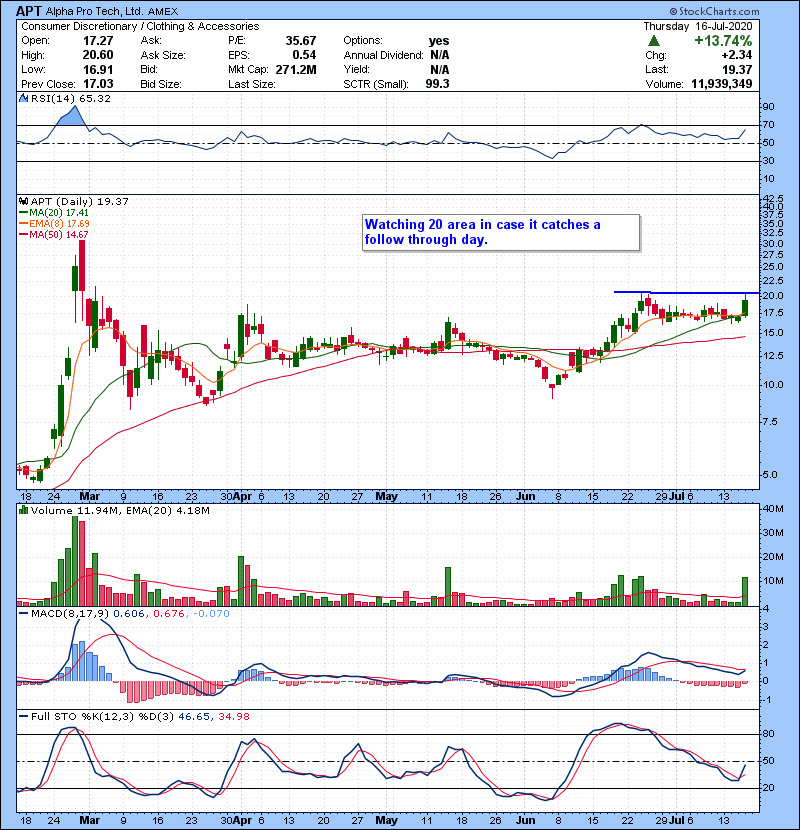This screenshot has height=830, width=800.
Task: Click the 'Alpha Pro Tech, Ltd.' company name
Action: coord(94,11)
